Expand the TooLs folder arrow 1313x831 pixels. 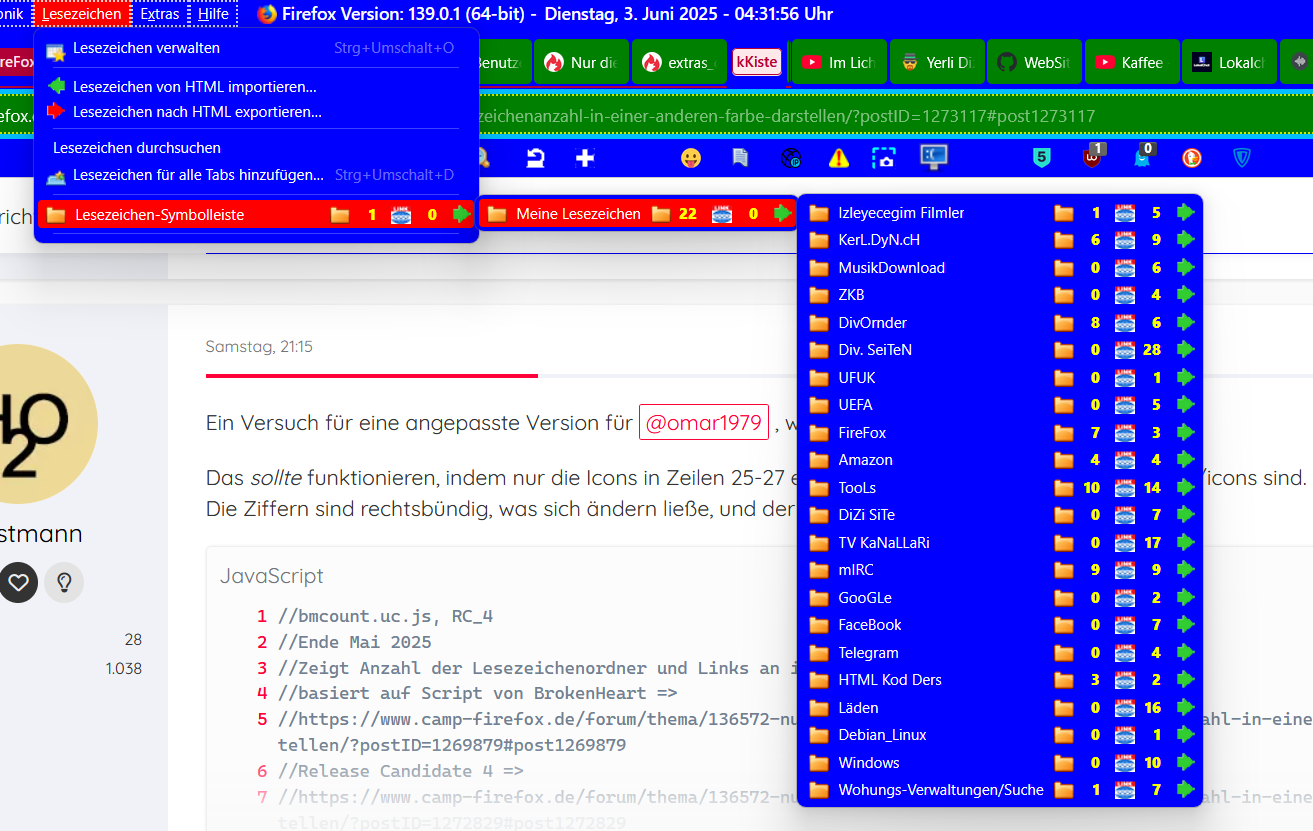click(1186, 488)
